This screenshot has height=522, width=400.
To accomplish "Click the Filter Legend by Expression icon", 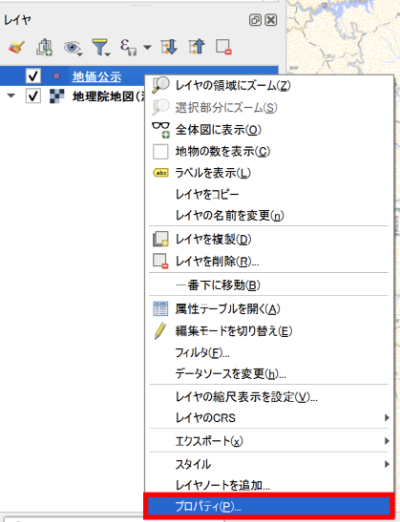I will [x=128, y=47].
